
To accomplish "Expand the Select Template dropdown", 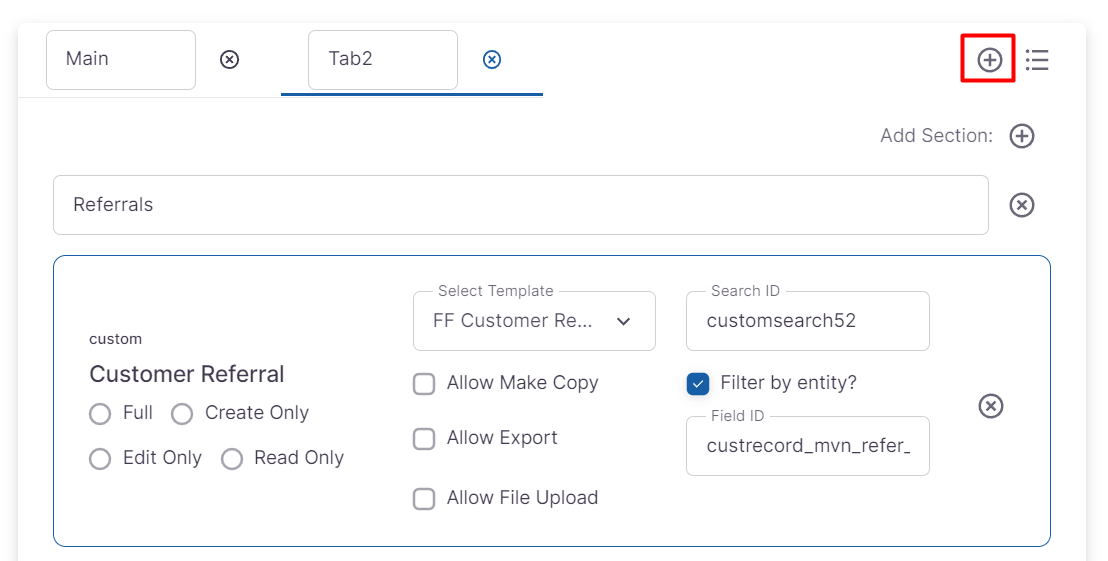I will 534,321.
